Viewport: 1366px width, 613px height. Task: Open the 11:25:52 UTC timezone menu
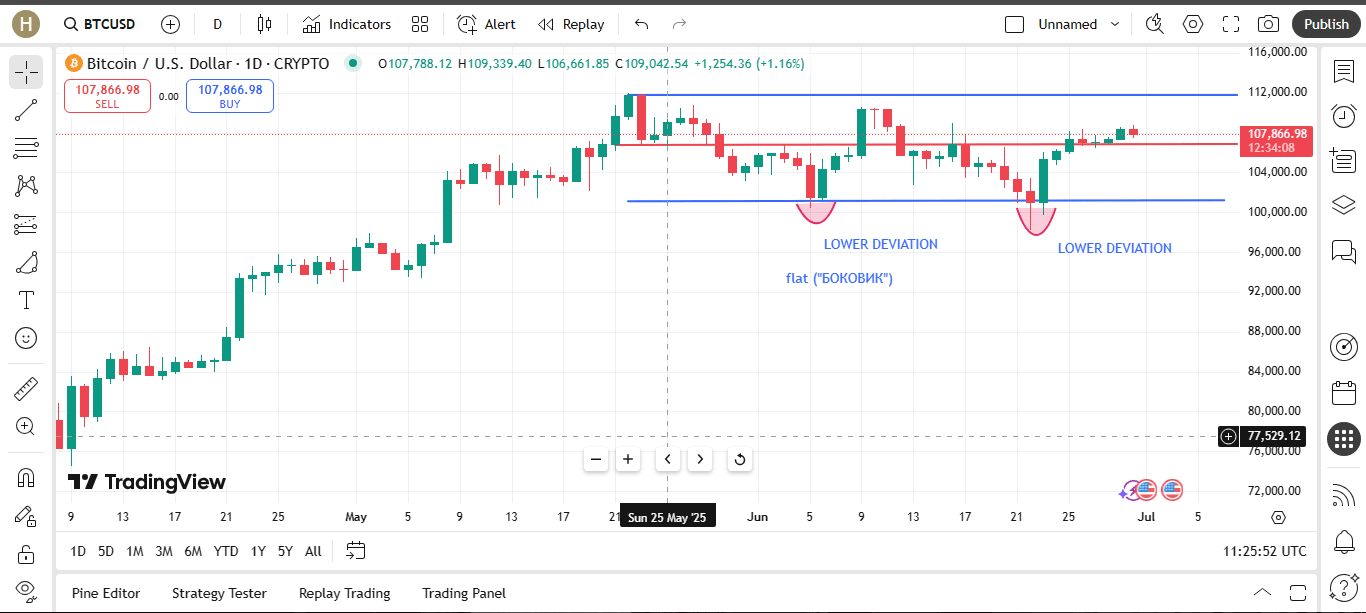coord(1264,551)
